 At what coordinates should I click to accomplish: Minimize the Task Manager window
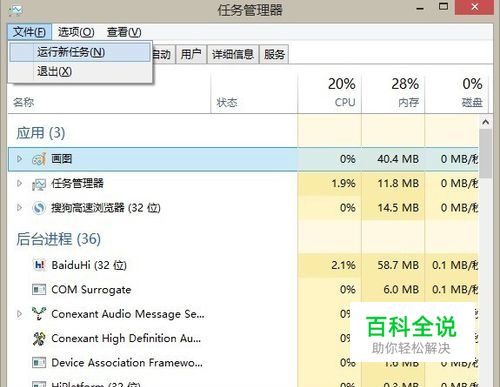click(420, 8)
